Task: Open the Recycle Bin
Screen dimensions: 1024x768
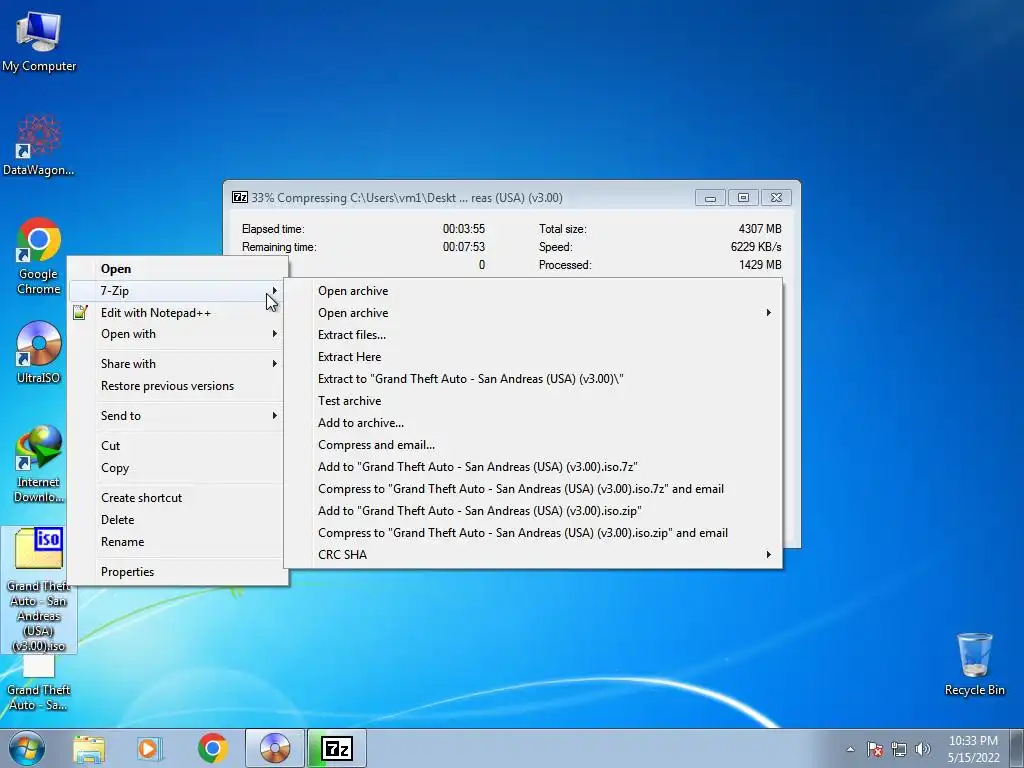Action: [x=974, y=664]
